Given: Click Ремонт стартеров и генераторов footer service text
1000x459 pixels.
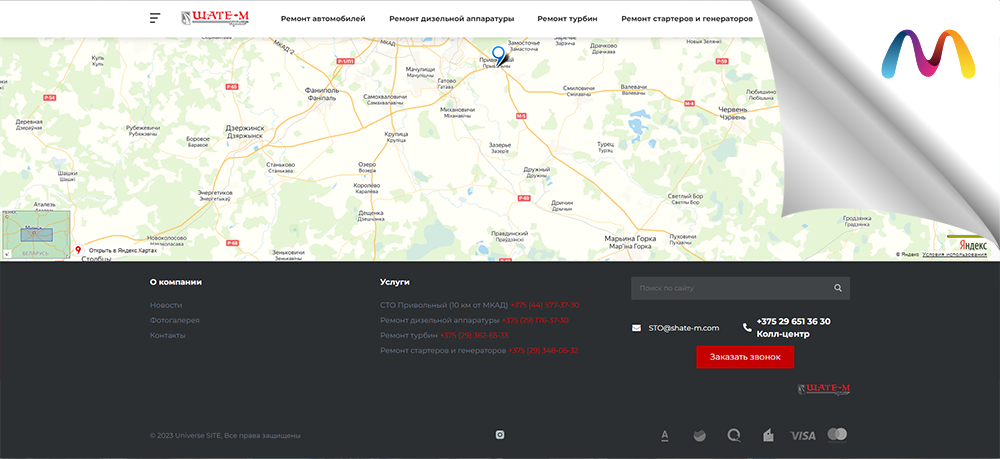Looking at the screenshot, I should 443,351.
